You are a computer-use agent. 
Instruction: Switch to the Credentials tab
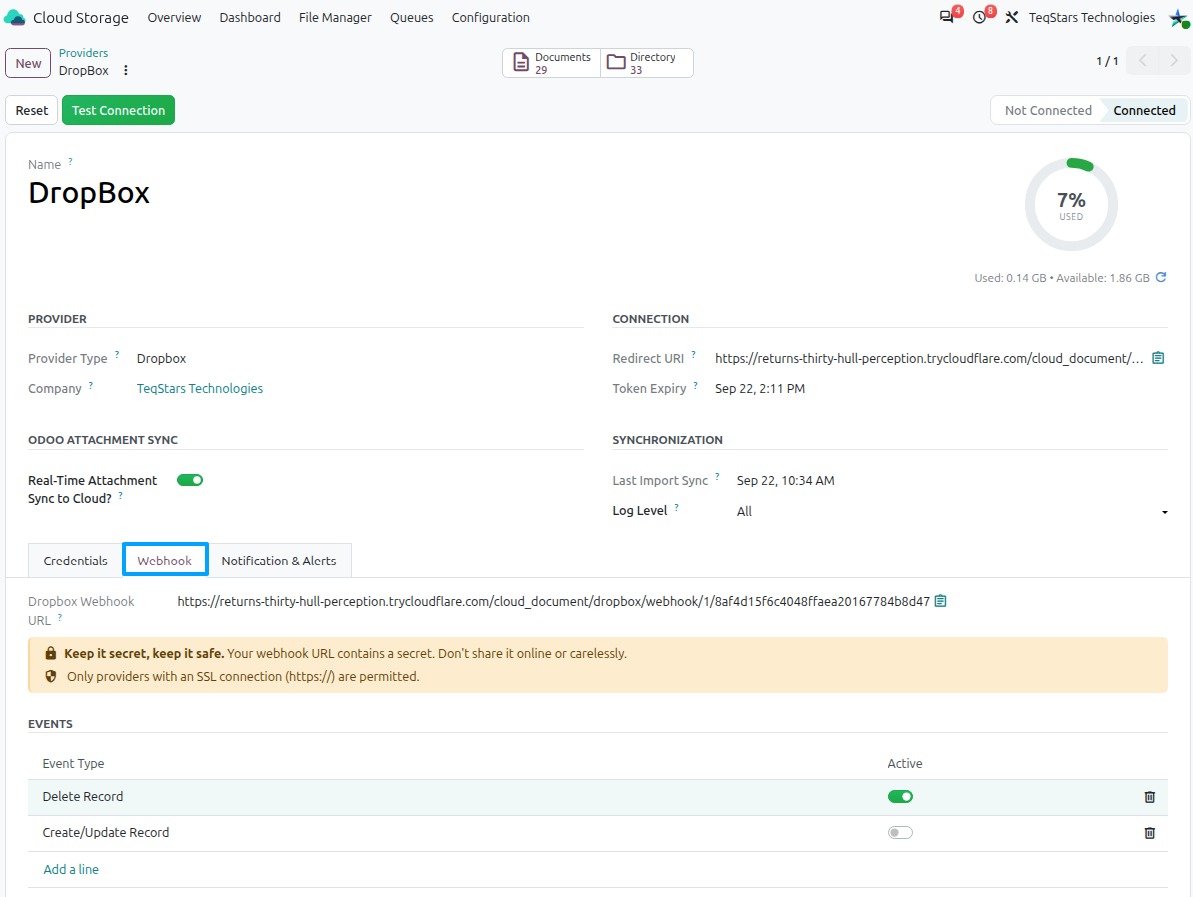pos(75,561)
